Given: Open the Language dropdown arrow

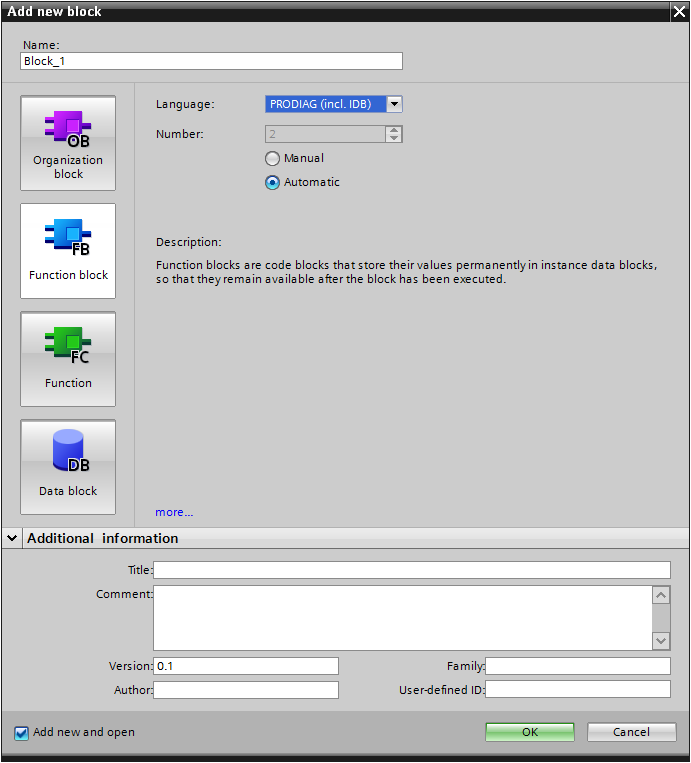Looking at the screenshot, I should tap(394, 104).
